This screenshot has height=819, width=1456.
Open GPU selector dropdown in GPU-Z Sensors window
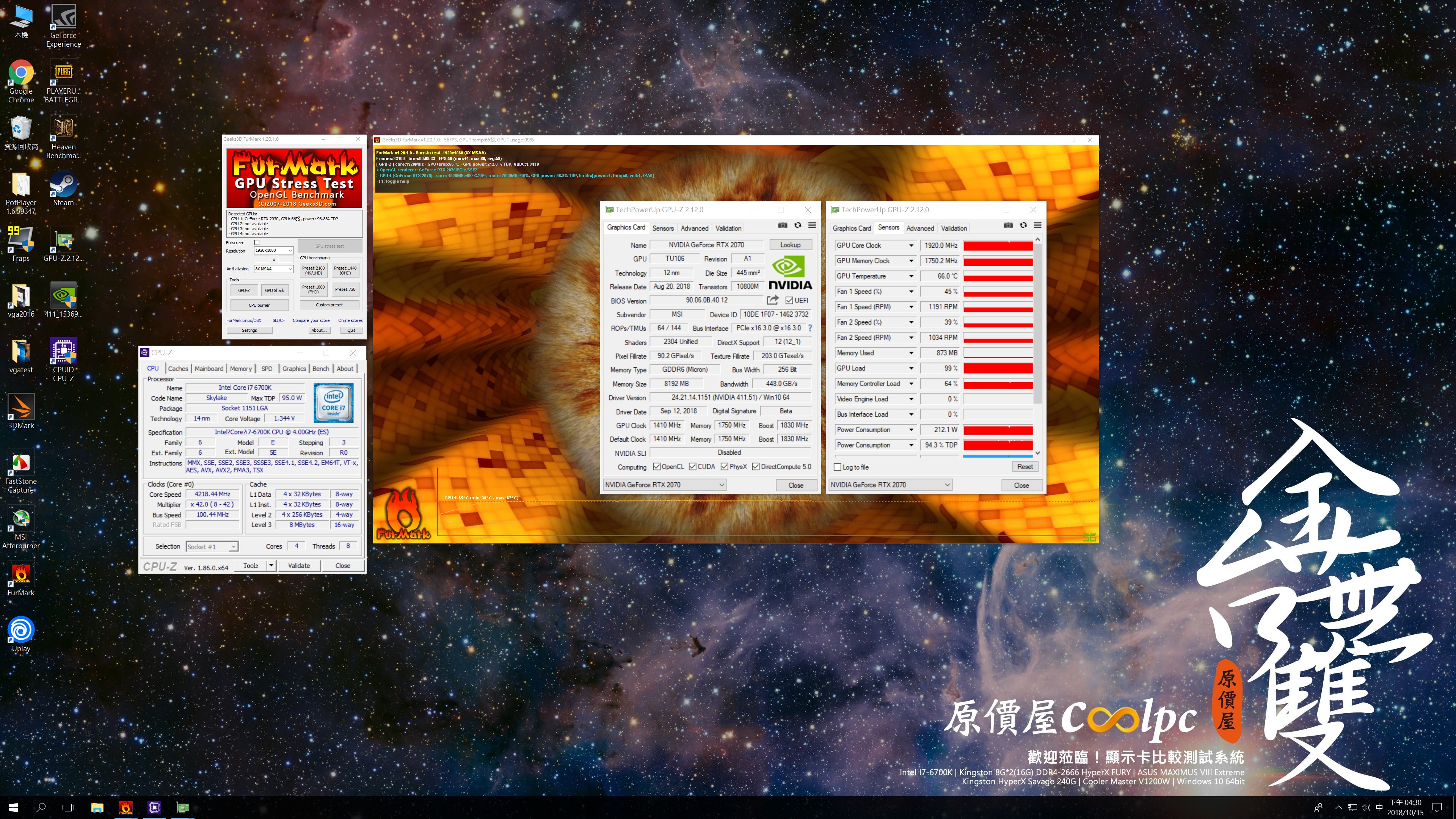[x=890, y=485]
